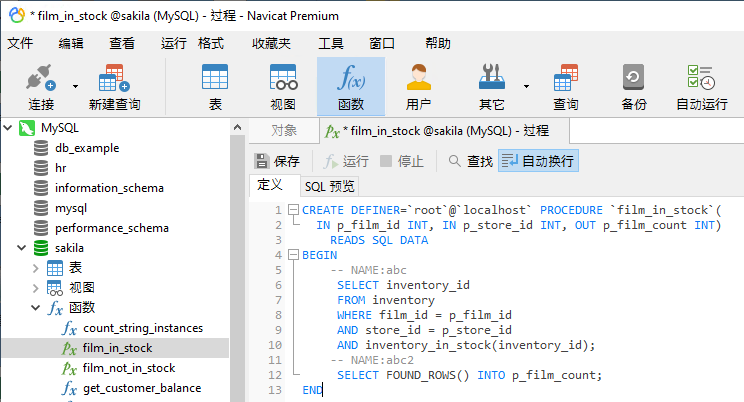
Task: Open the 连接 (Connection) tool
Action: pyautogui.click(x=41, y=87)
